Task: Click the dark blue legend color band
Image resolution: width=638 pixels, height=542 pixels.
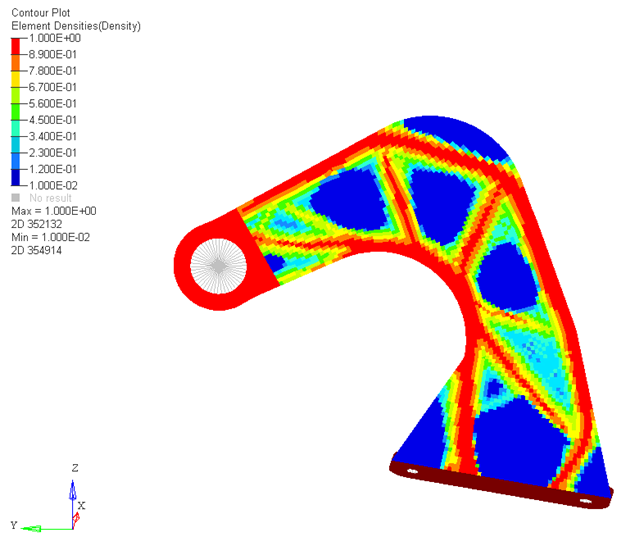Action: click(x=15, y=177)
